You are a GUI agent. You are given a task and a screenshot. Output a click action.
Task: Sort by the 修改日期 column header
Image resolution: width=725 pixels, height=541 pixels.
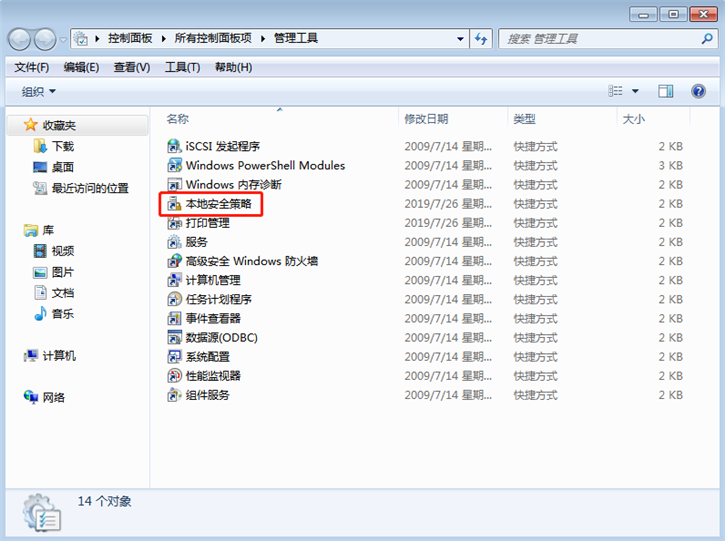(x=425, y=118)
